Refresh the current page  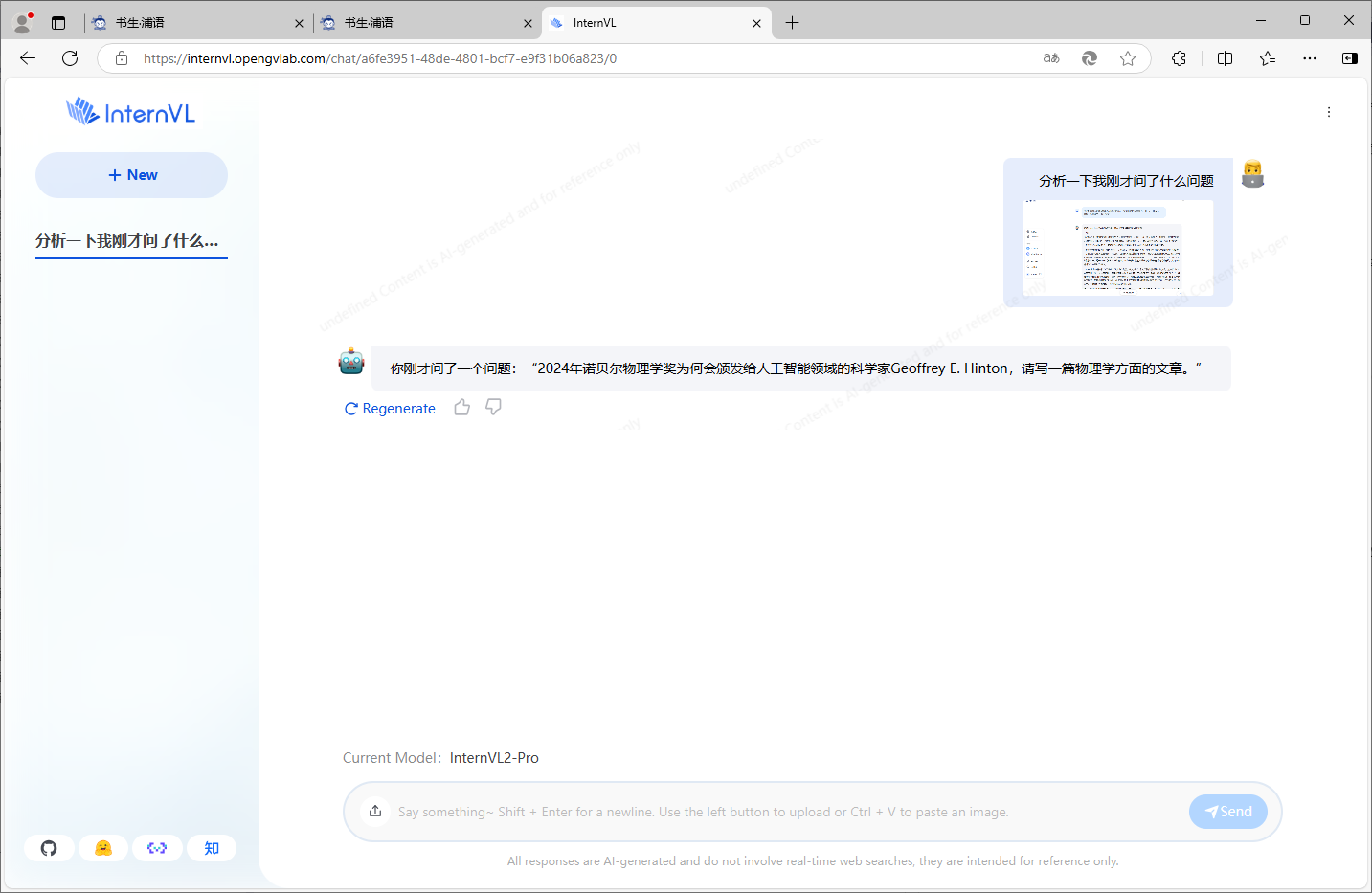click(x=70, y=58)
